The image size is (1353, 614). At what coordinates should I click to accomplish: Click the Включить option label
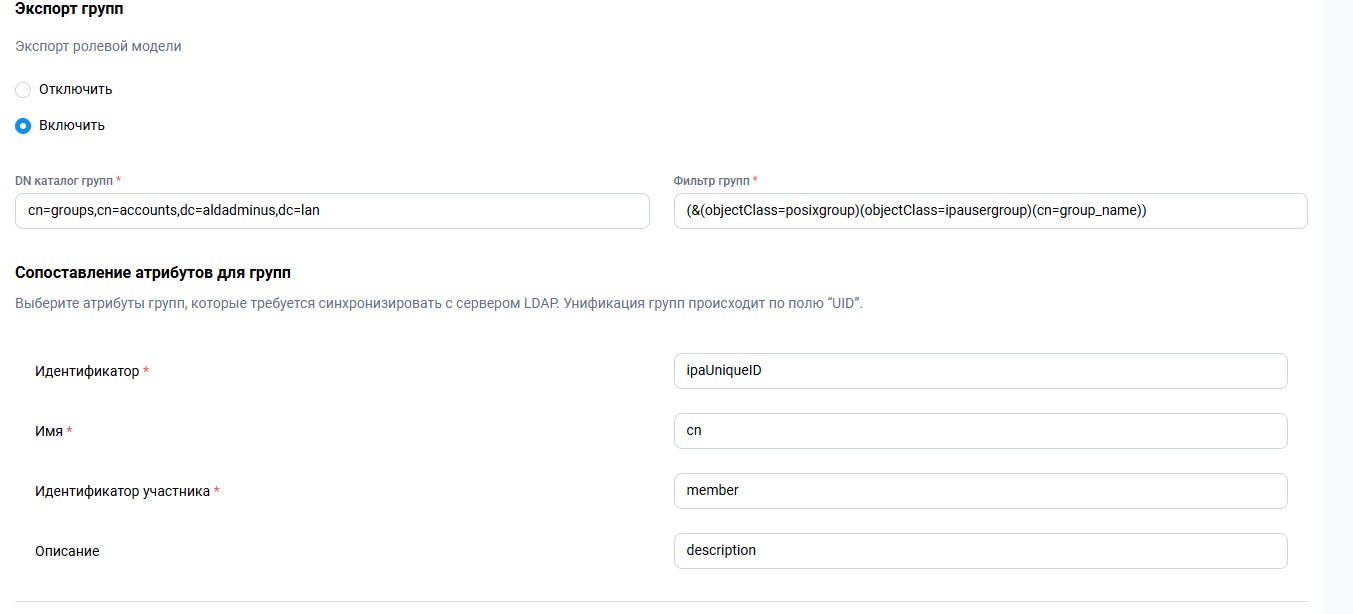click(x=72, y=125)
